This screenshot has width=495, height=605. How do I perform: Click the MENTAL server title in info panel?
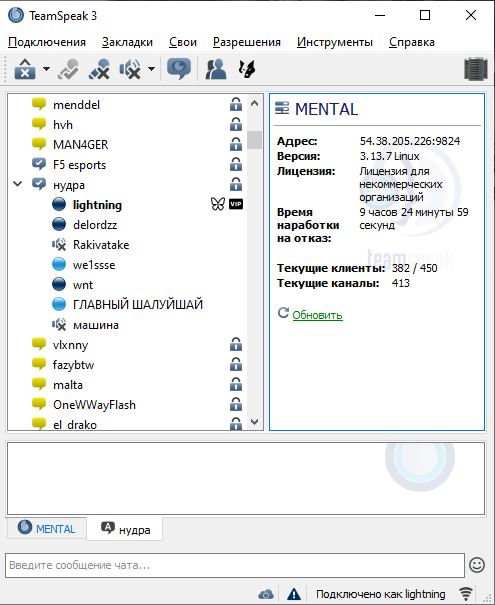326,109
